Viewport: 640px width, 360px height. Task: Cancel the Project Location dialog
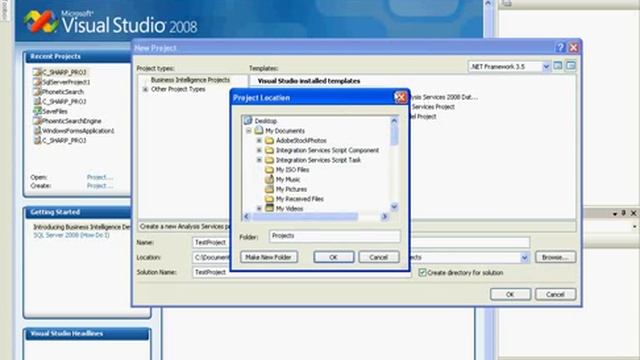click(378, 257)
